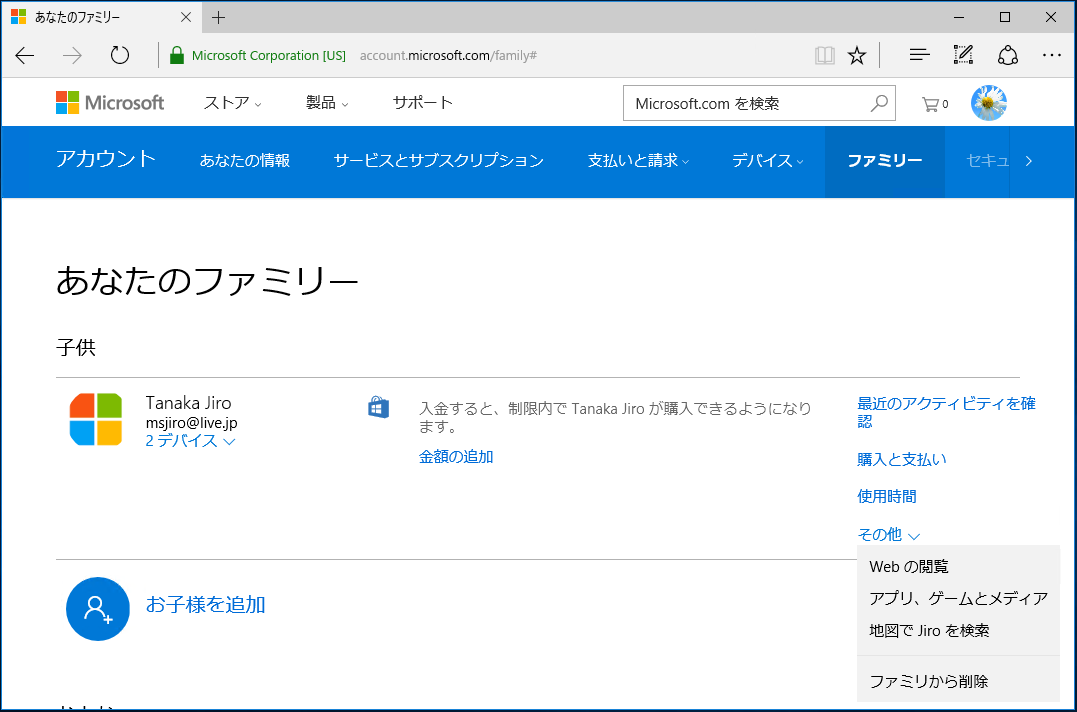Open Web Note annotation icon
Screen dimensions: 1077x712
(x=962, y=55)
